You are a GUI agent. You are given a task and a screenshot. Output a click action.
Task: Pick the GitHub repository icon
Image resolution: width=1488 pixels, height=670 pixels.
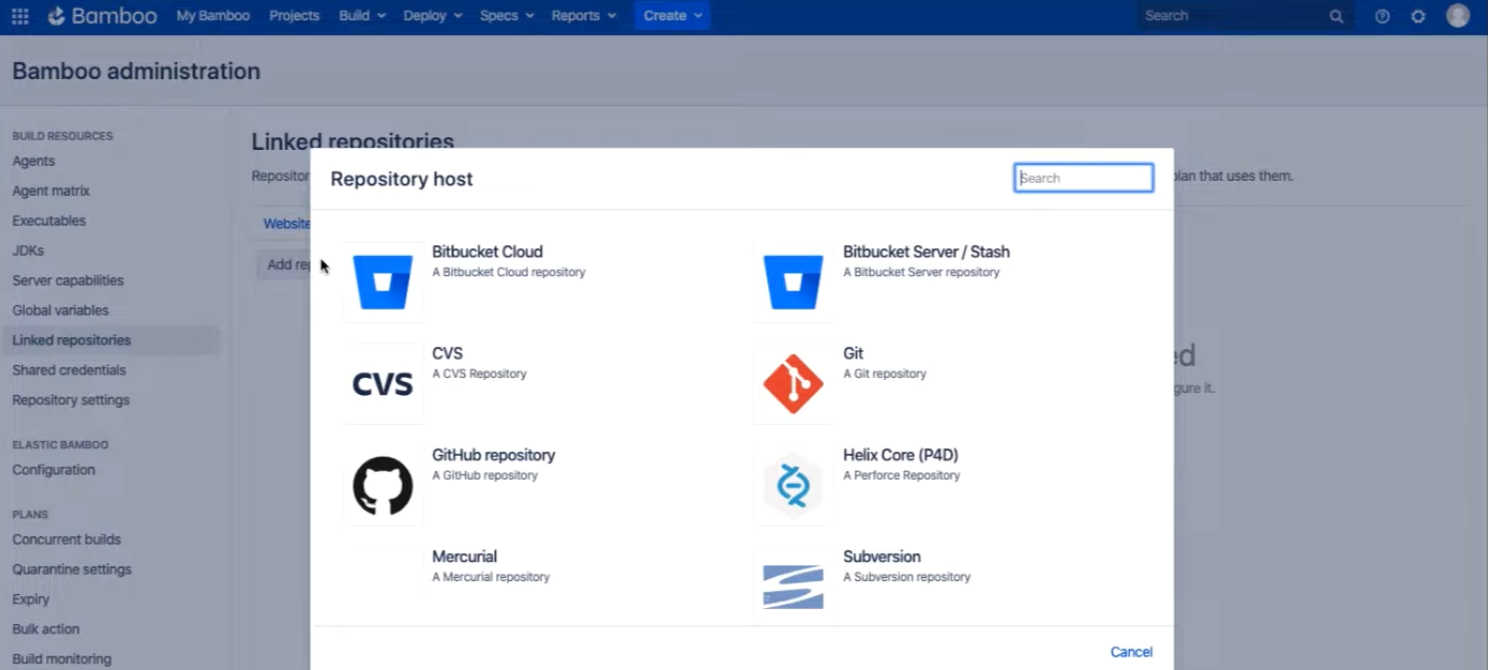tap(383, 485)
